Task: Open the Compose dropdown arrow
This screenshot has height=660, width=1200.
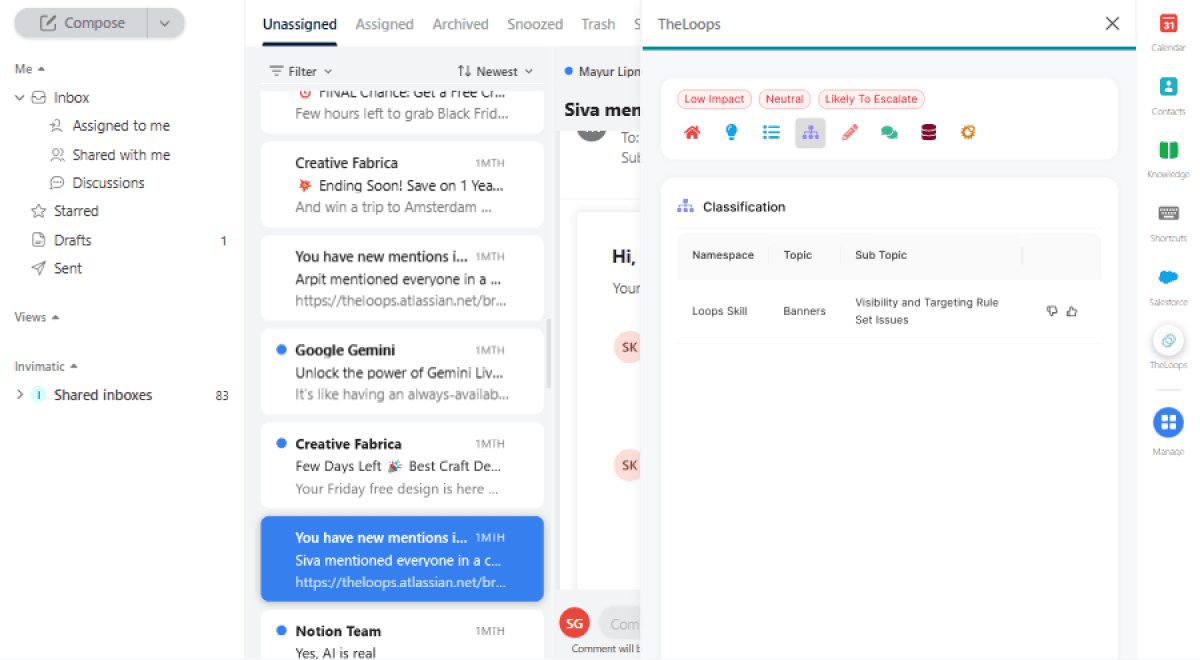Action: (165, 23)
